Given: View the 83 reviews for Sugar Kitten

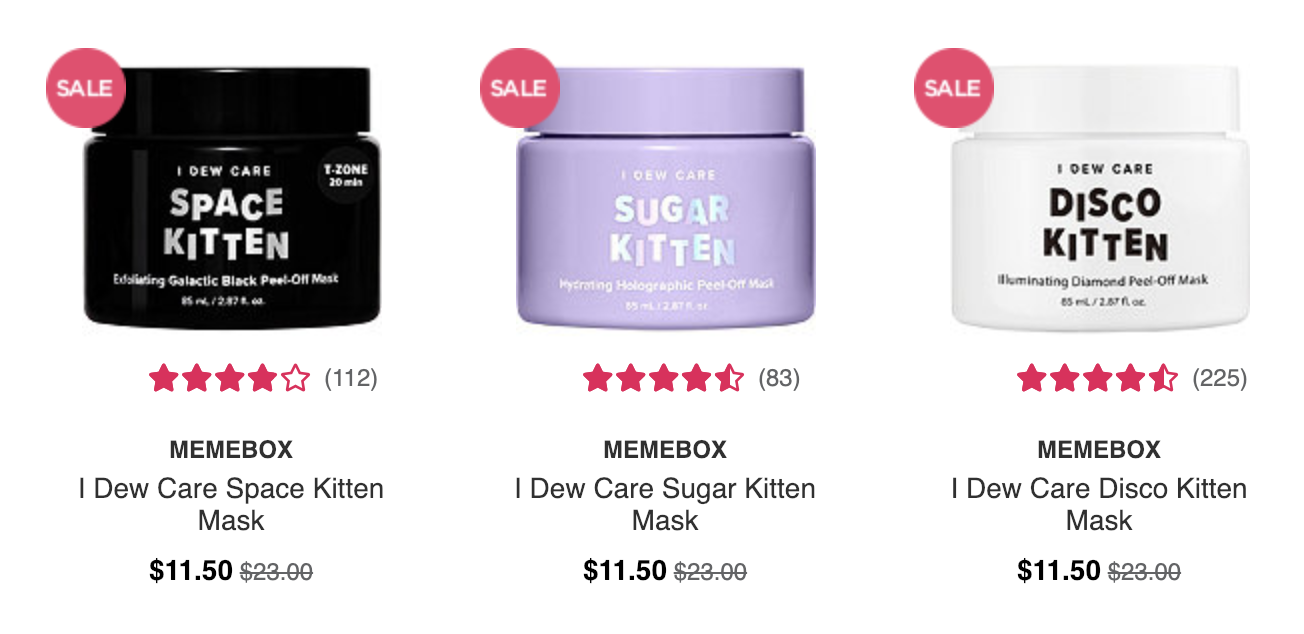Looking at the screenshot, I should tap(779, 379).
